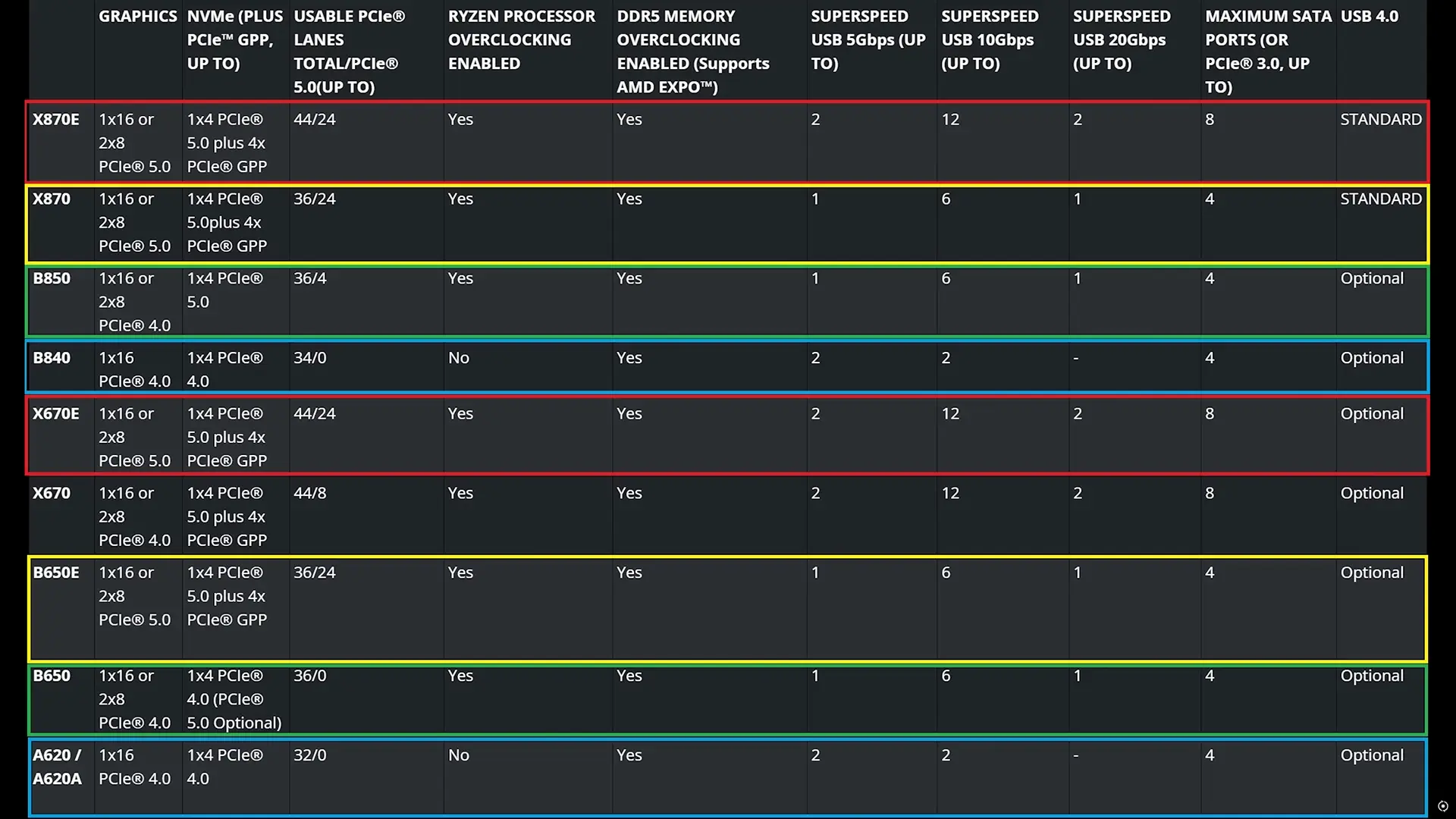Select the B850 Ryzen overclocking Yes value

(460, 278)
